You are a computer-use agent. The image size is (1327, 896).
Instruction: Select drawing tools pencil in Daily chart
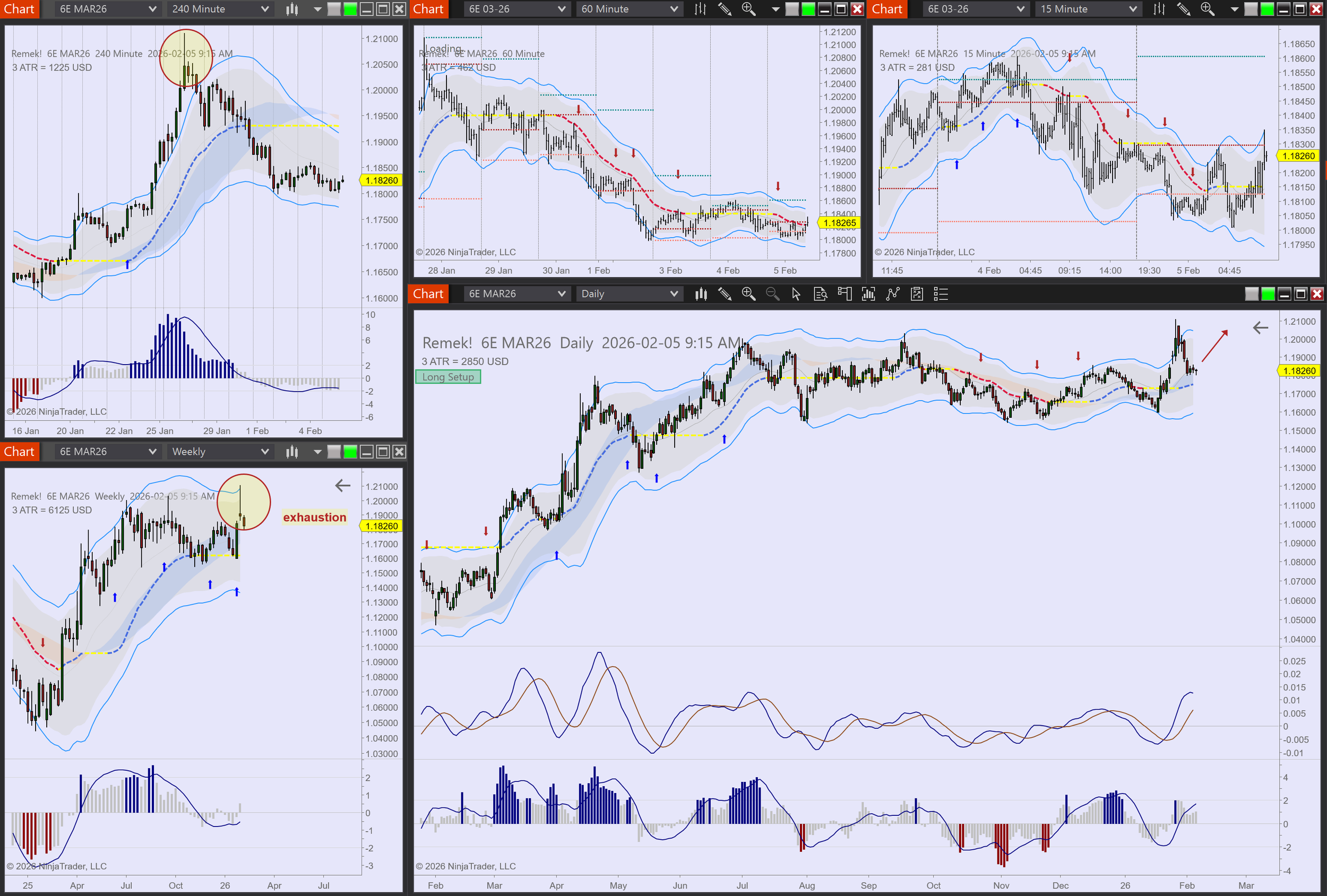coord(725,294)
